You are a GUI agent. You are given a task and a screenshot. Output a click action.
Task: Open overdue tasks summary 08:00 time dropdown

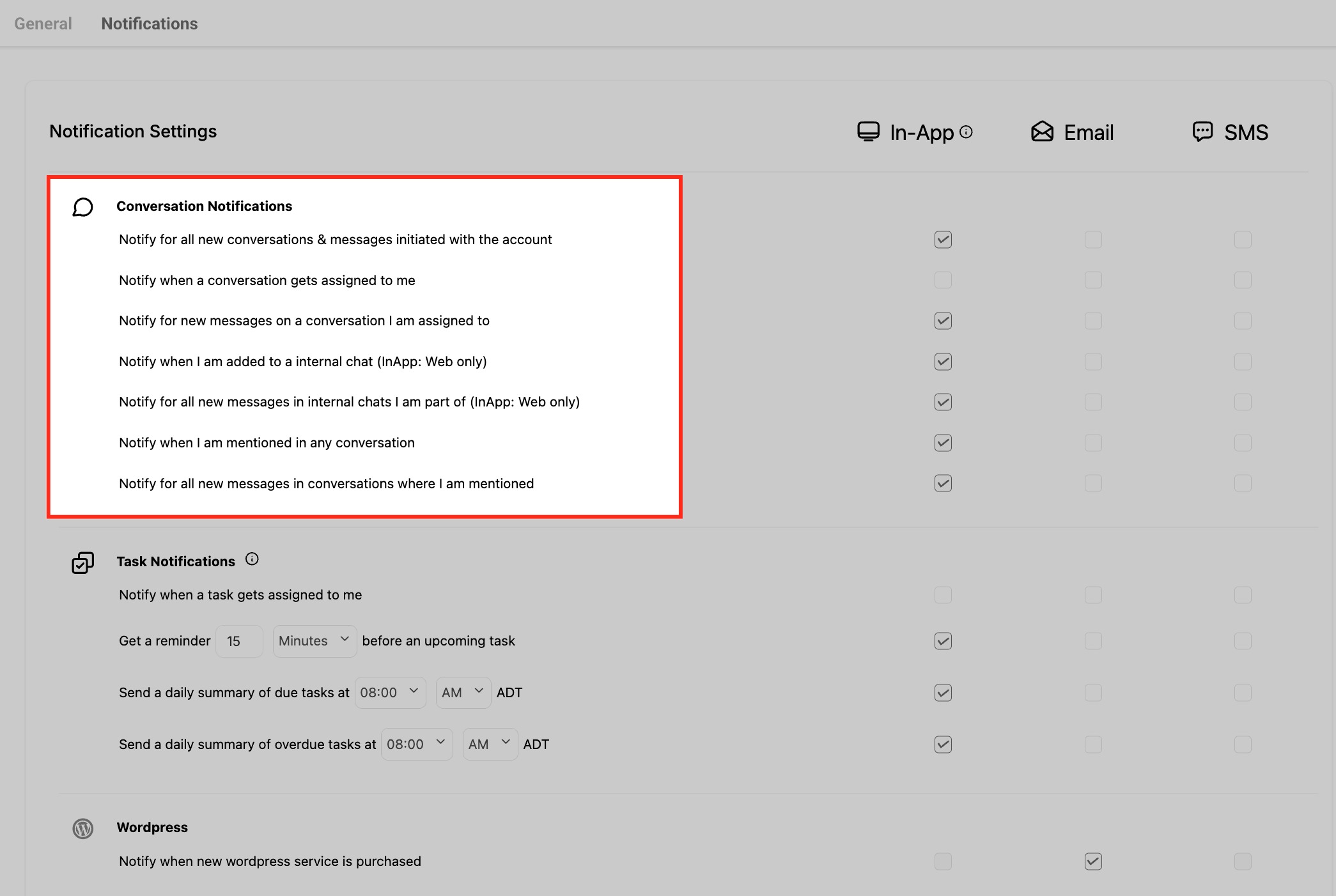click(x=417, y=745)
